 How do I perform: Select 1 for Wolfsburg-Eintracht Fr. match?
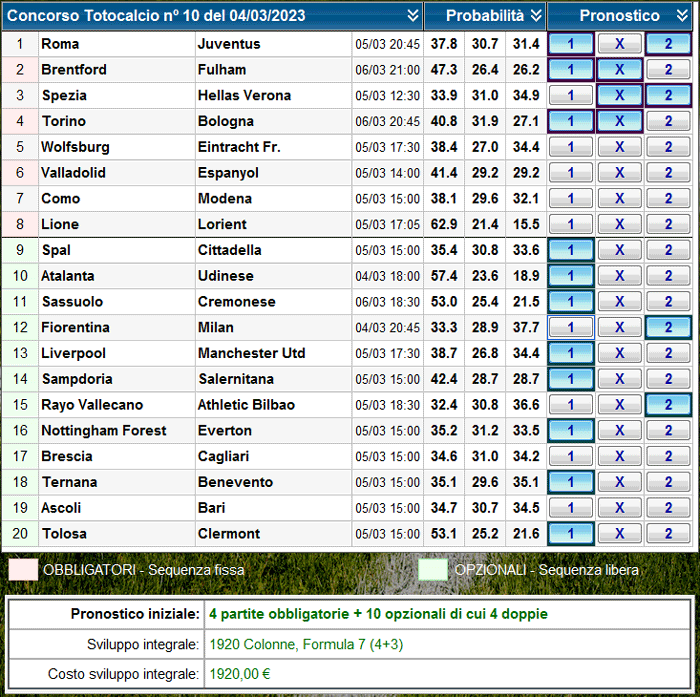click(x=570, y=147)
